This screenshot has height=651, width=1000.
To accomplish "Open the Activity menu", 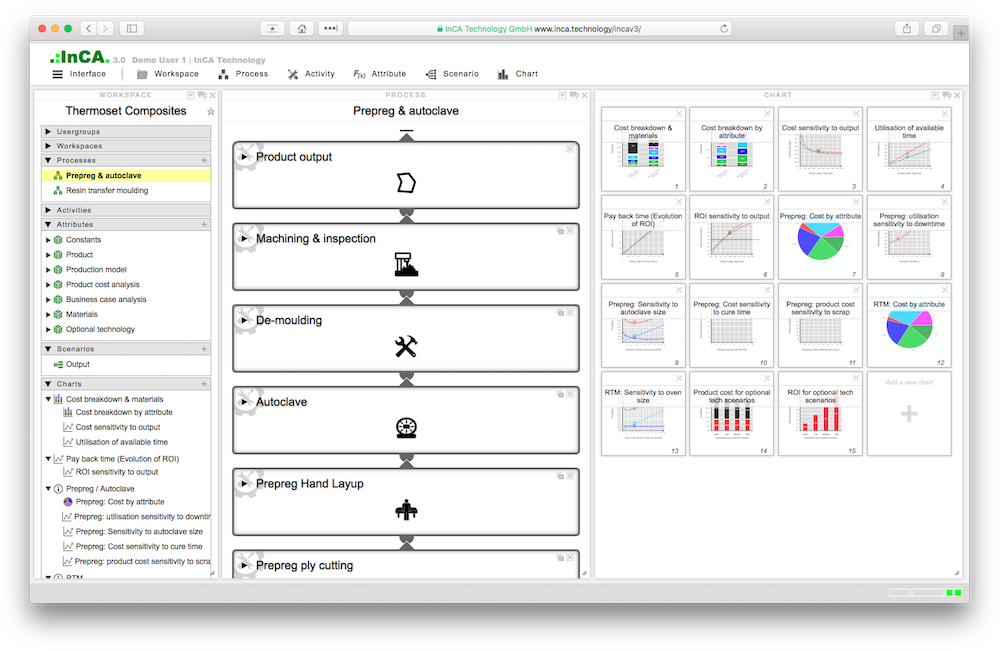I will [311, 74].
